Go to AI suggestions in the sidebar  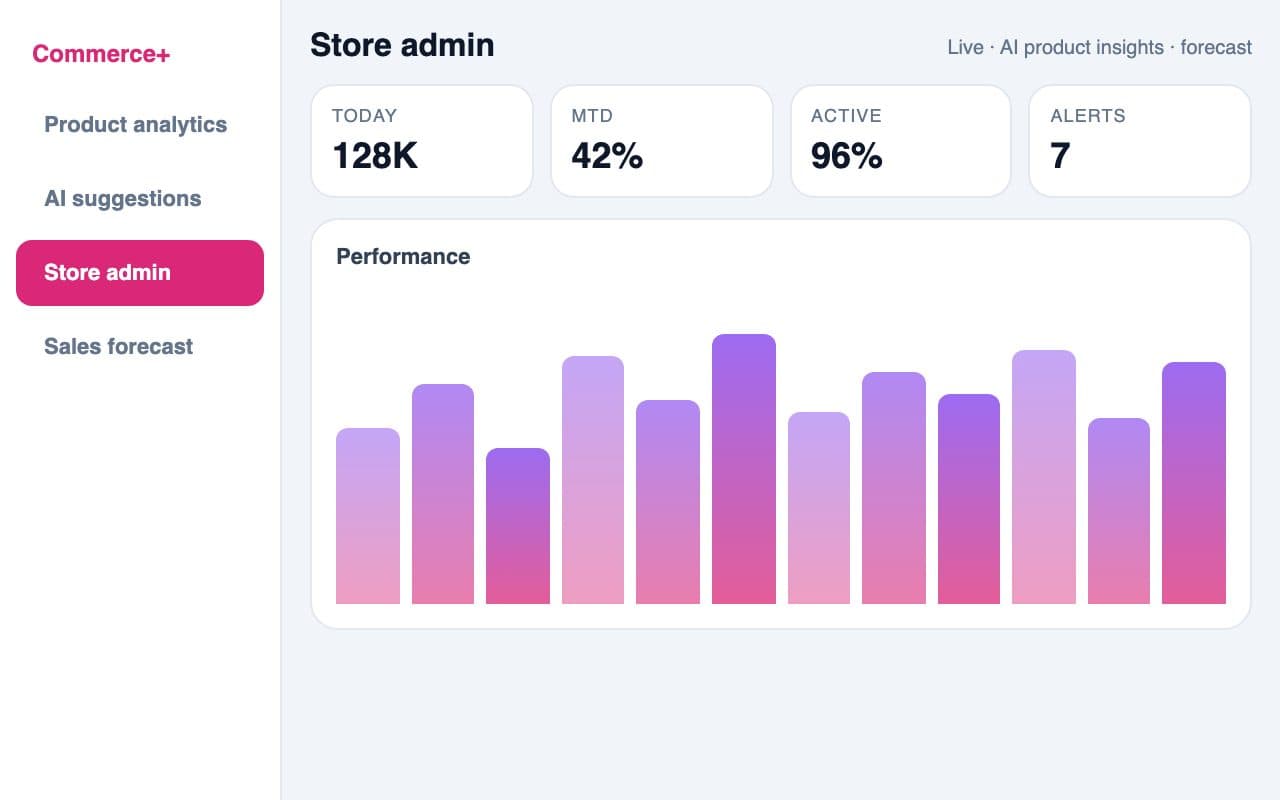[140, 199]
